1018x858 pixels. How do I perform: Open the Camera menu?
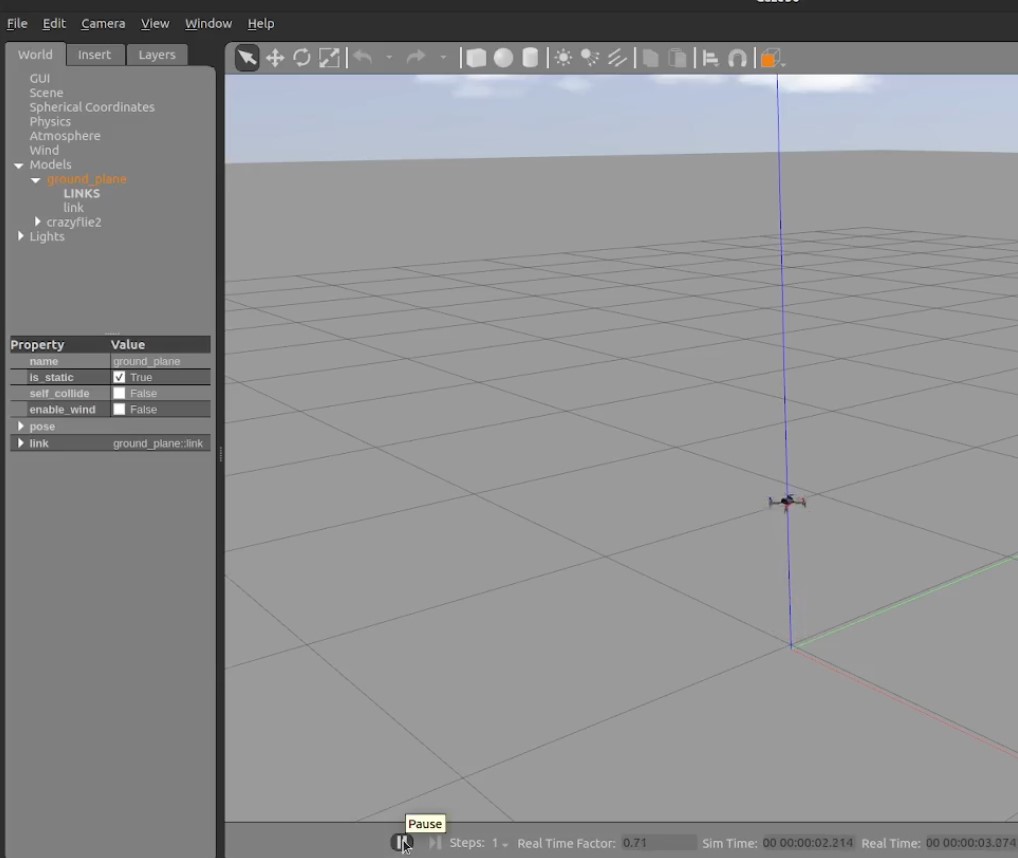[x=103, y=23]
